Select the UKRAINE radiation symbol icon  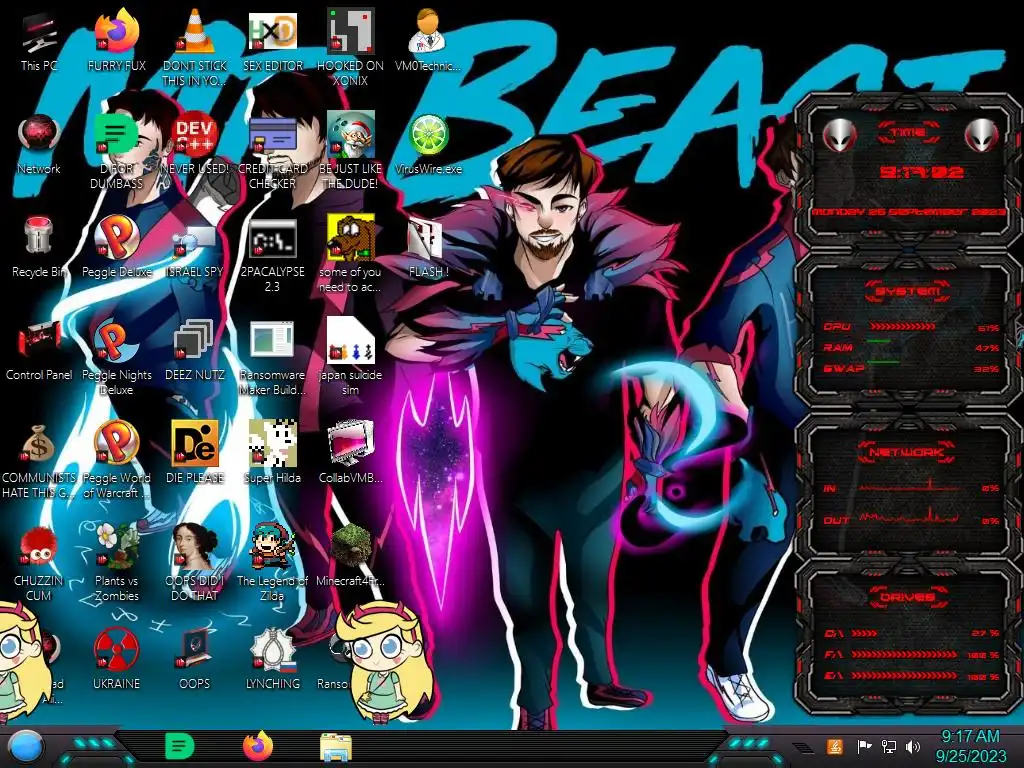point(116,660)
